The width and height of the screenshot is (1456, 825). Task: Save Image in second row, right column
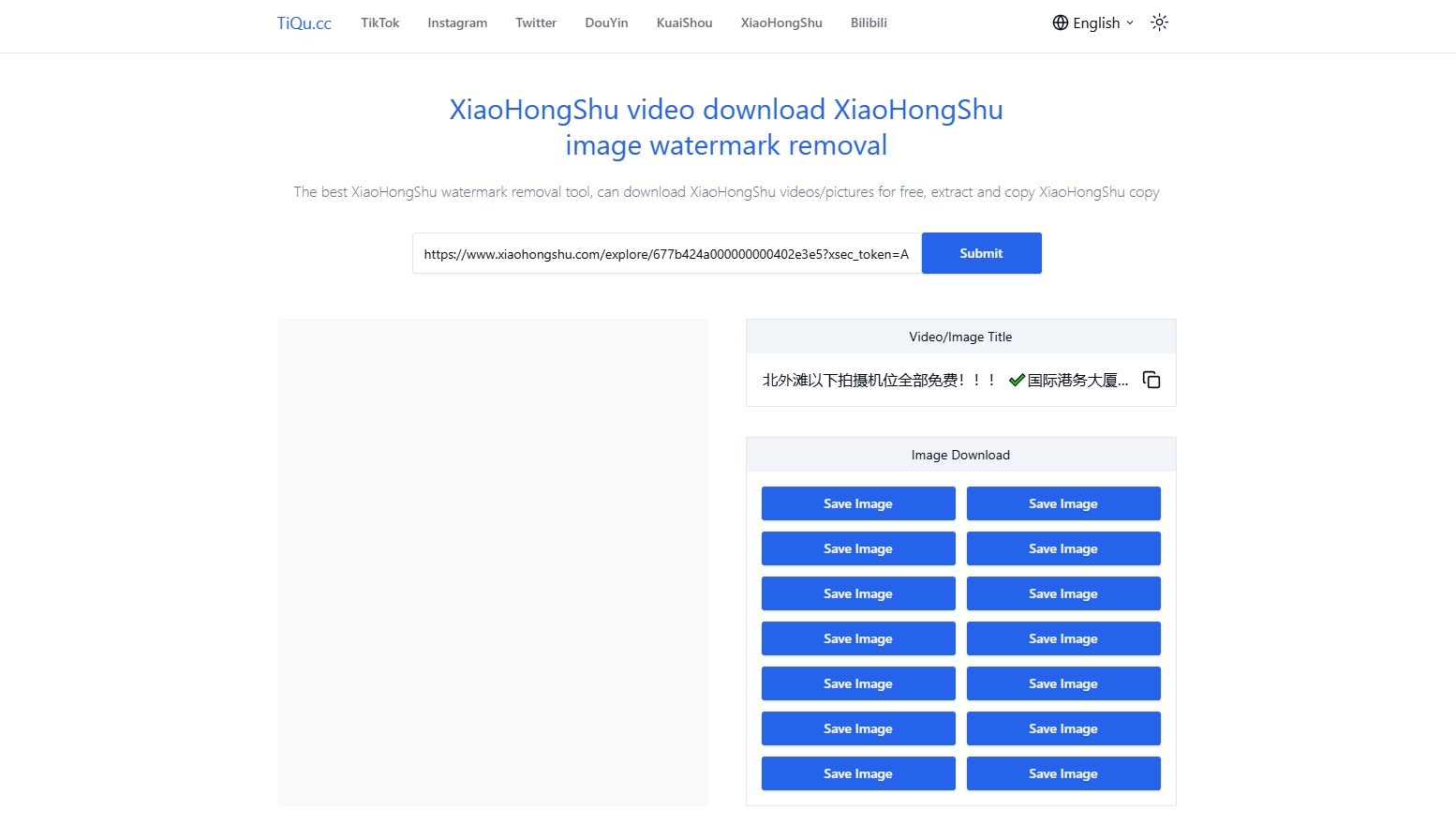[x=1063, y=548]
